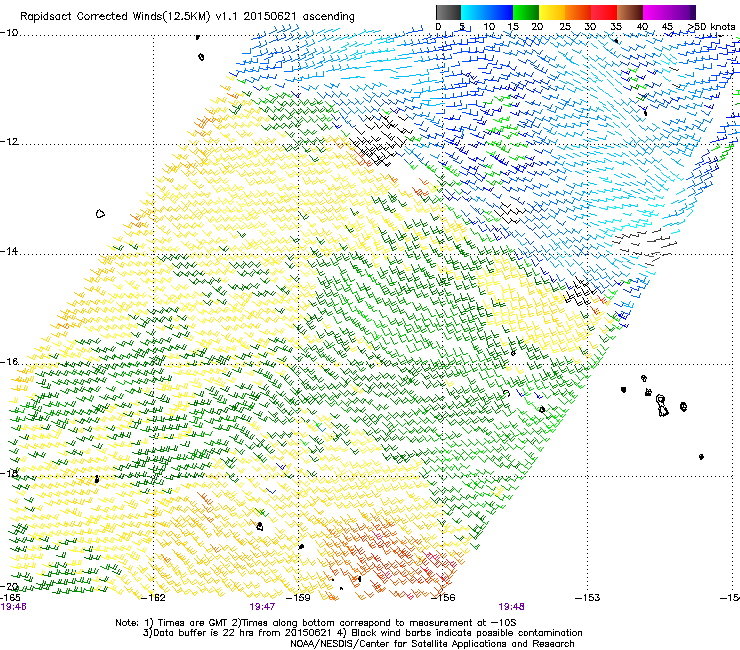
Task: Click the latitude label -18
Action: pos(9,473)
